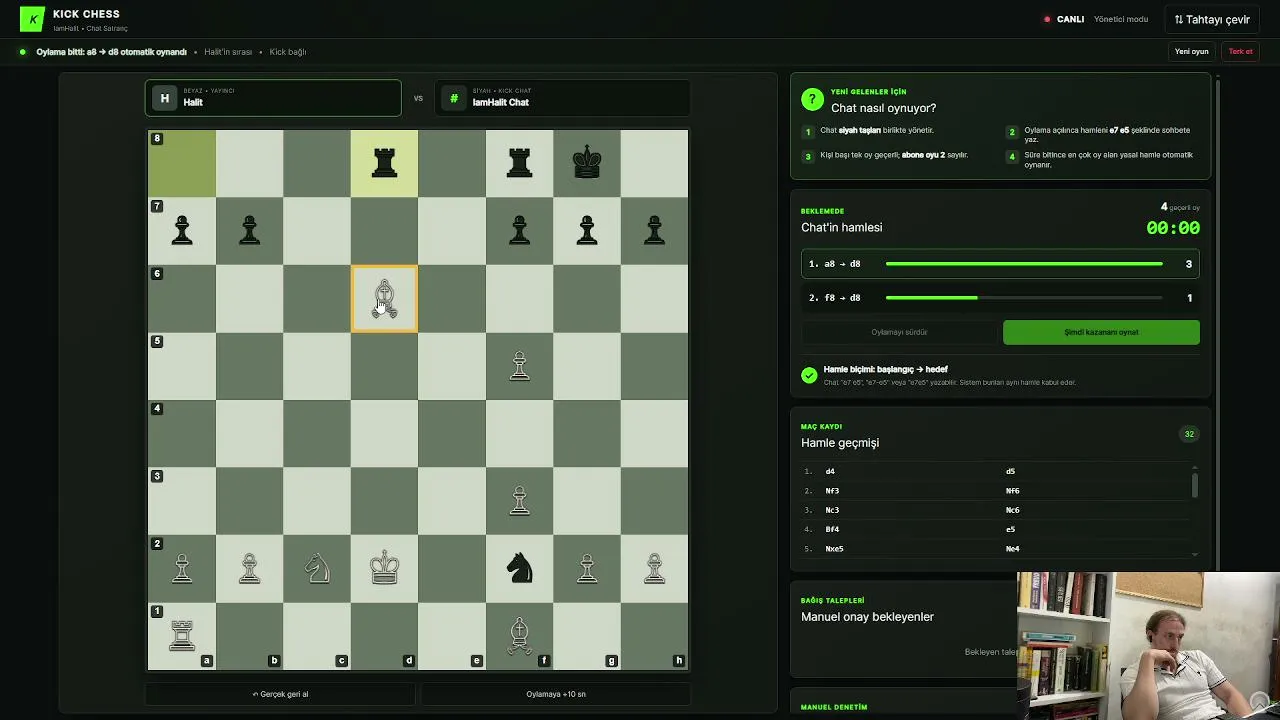Select the black pawn on g7
The image size is (1280, 720).
coord(587,231)
